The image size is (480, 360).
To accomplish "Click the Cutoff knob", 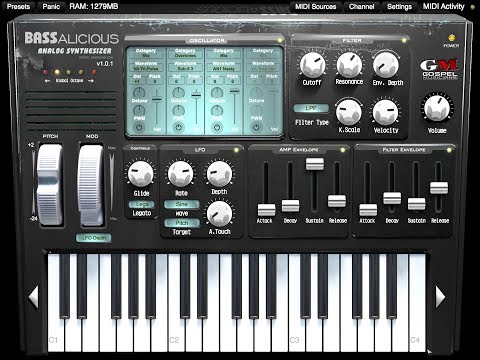I will (x=312, y=65).
